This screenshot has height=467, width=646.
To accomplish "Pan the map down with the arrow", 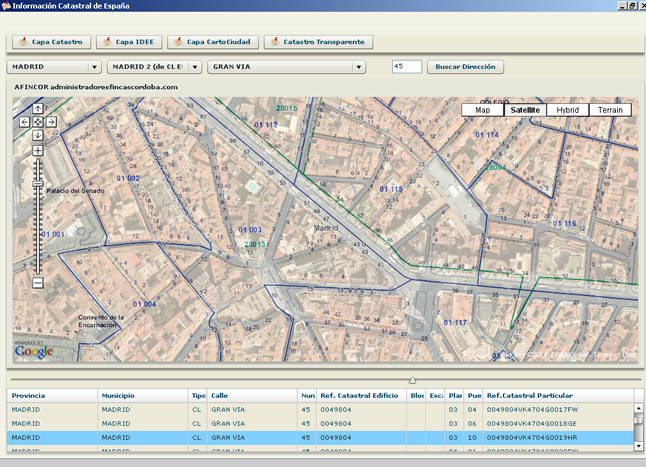I will [38, 135].
